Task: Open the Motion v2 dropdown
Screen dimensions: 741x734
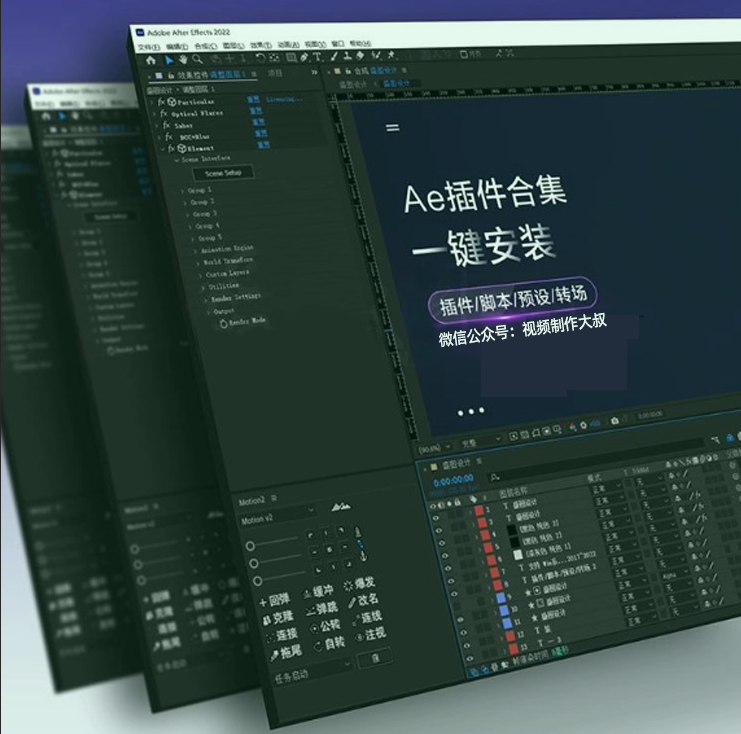Action: point(277,517)
